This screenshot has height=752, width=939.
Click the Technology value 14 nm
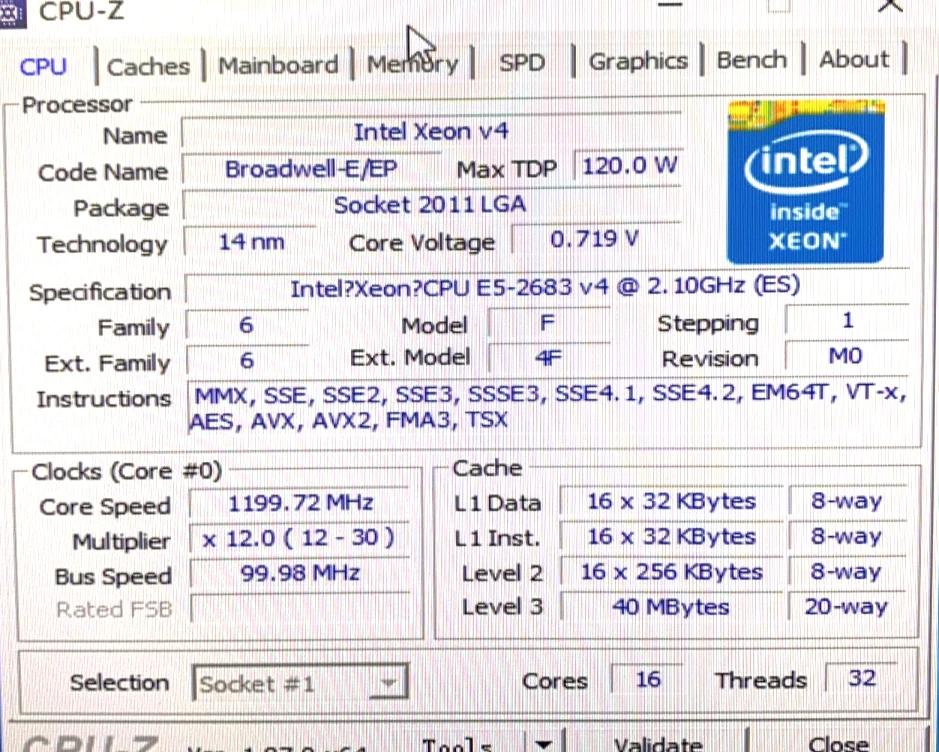(251, 242)
